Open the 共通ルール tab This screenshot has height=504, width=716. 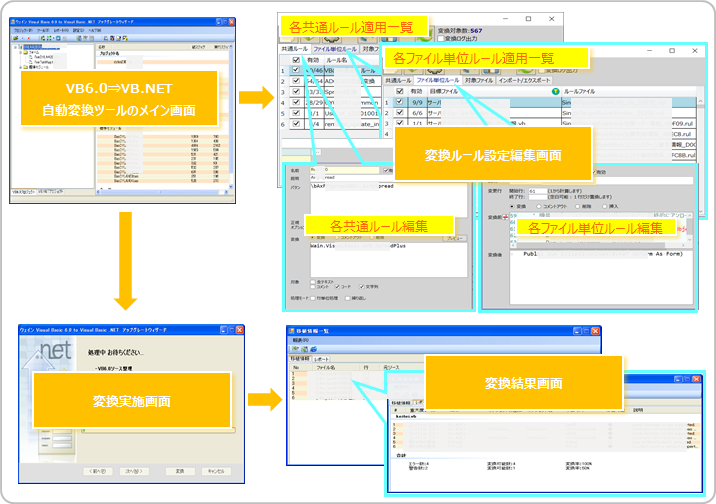[x=294, y=48]
